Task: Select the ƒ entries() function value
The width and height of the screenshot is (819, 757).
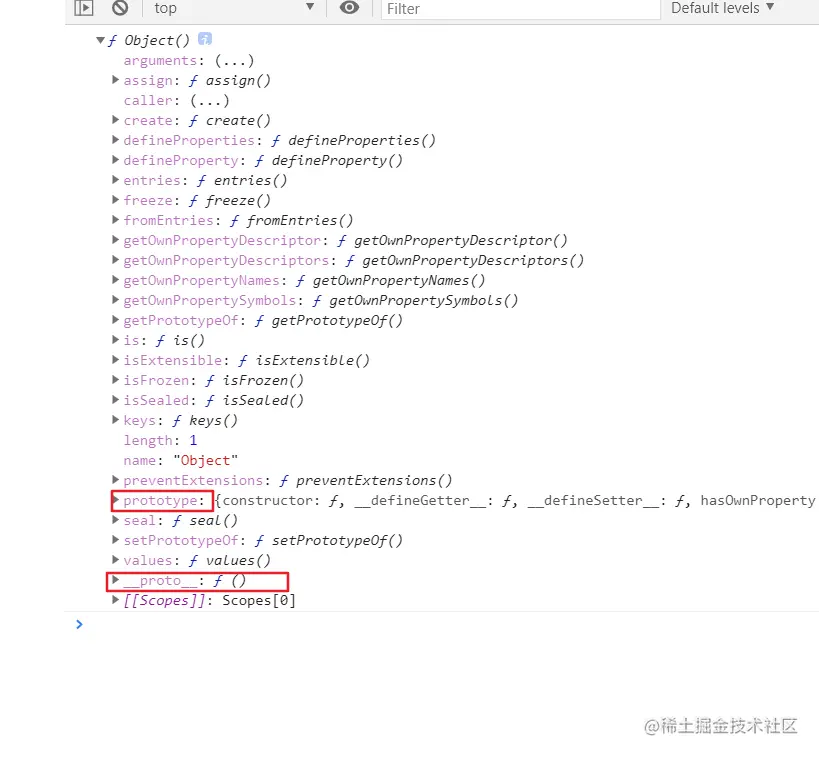Action: 242,181
